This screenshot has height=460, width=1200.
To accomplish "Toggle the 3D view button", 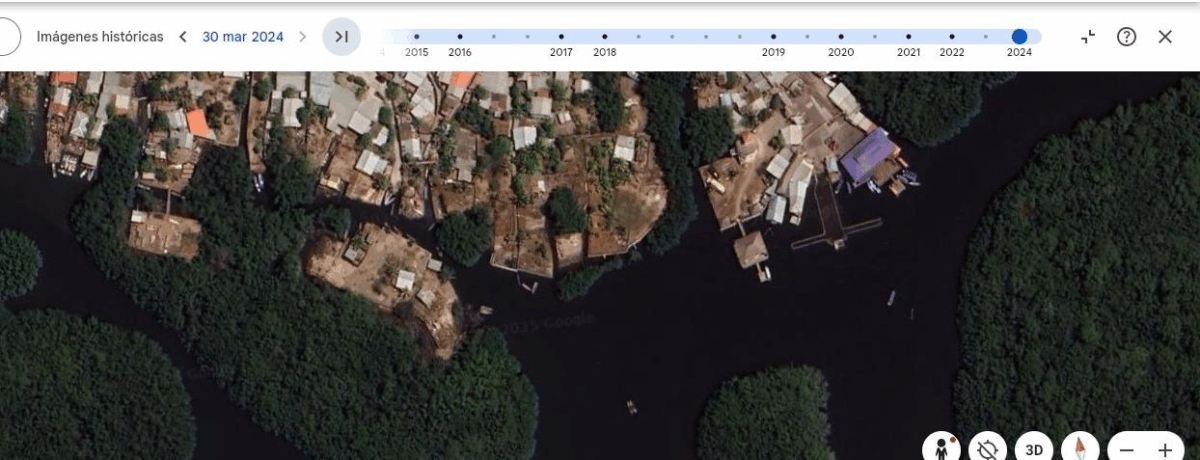I will point(1034,449).
